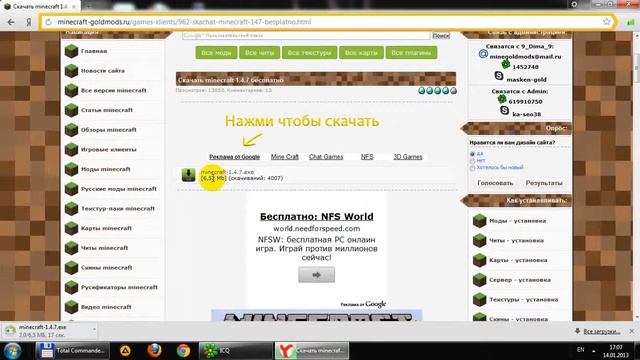Viewport: 640px width, 360px height.
Task: Open 'Русские моды minecraft' in the sidebar
Action: 119,189
